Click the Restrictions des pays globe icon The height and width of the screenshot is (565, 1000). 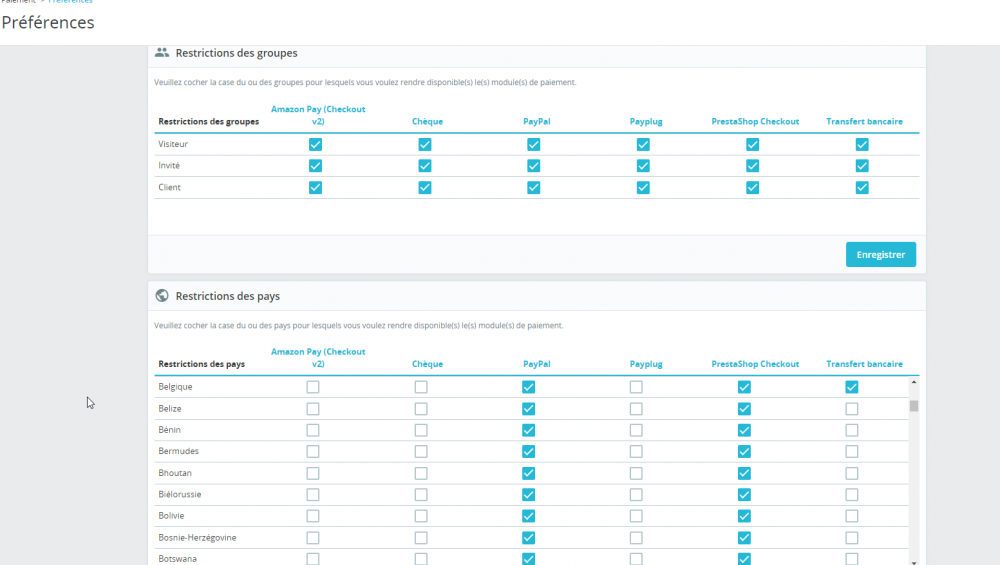162,296
